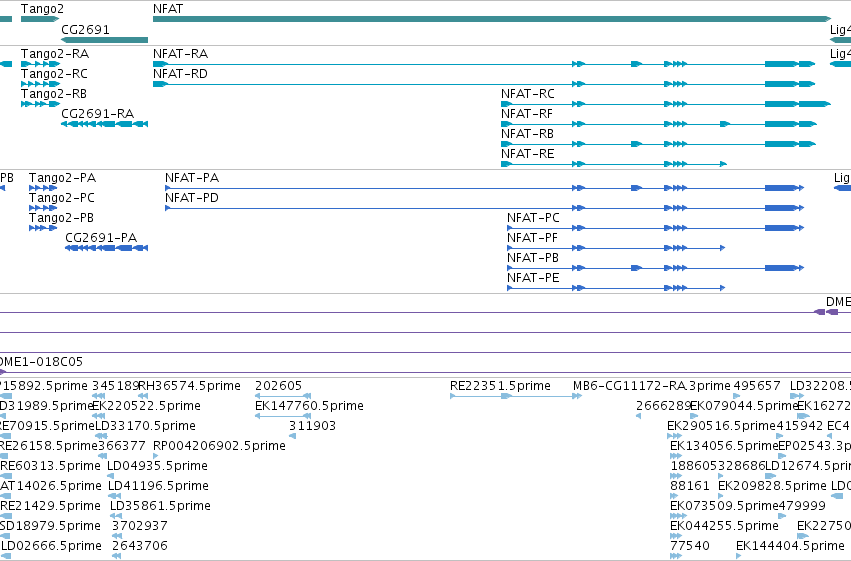Select the 77540 EST feature
The image size is (851, 561).
676,557
